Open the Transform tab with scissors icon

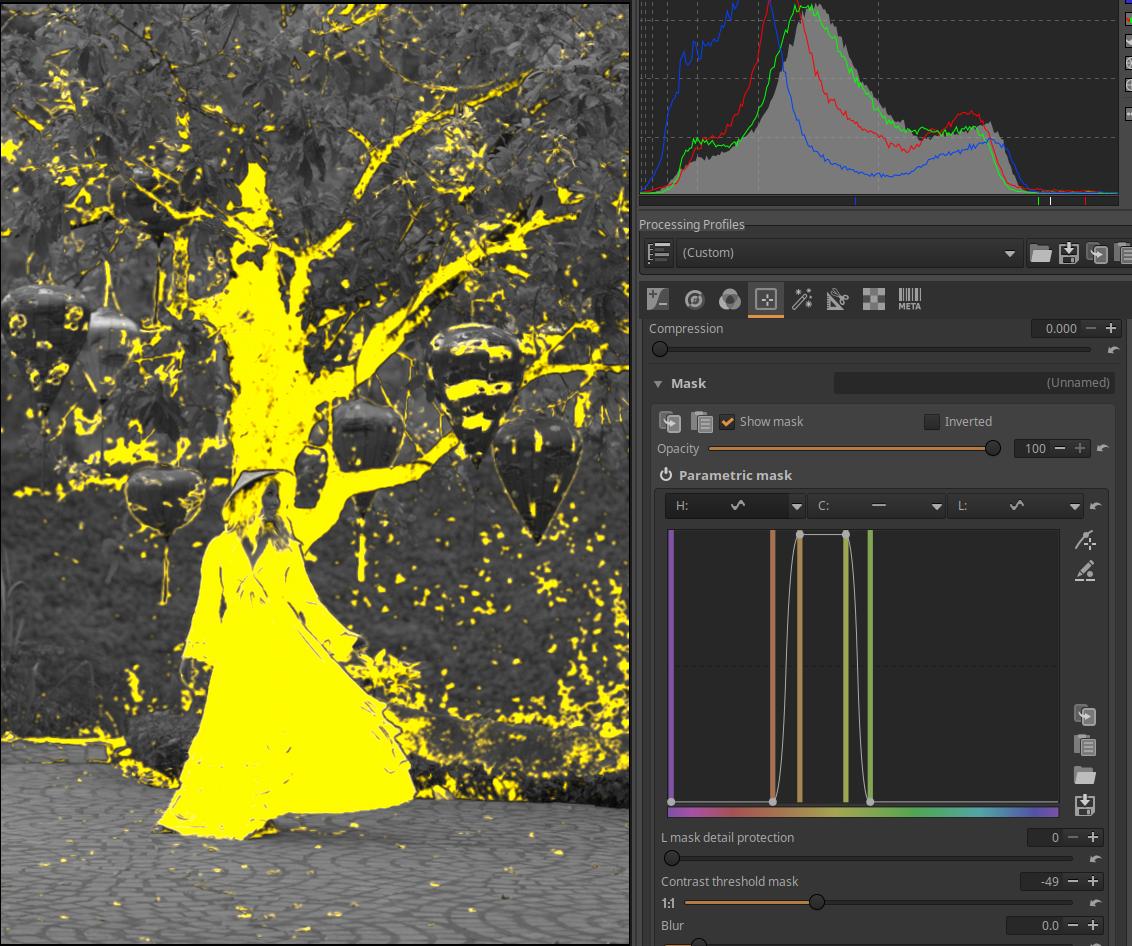[837, 299]
